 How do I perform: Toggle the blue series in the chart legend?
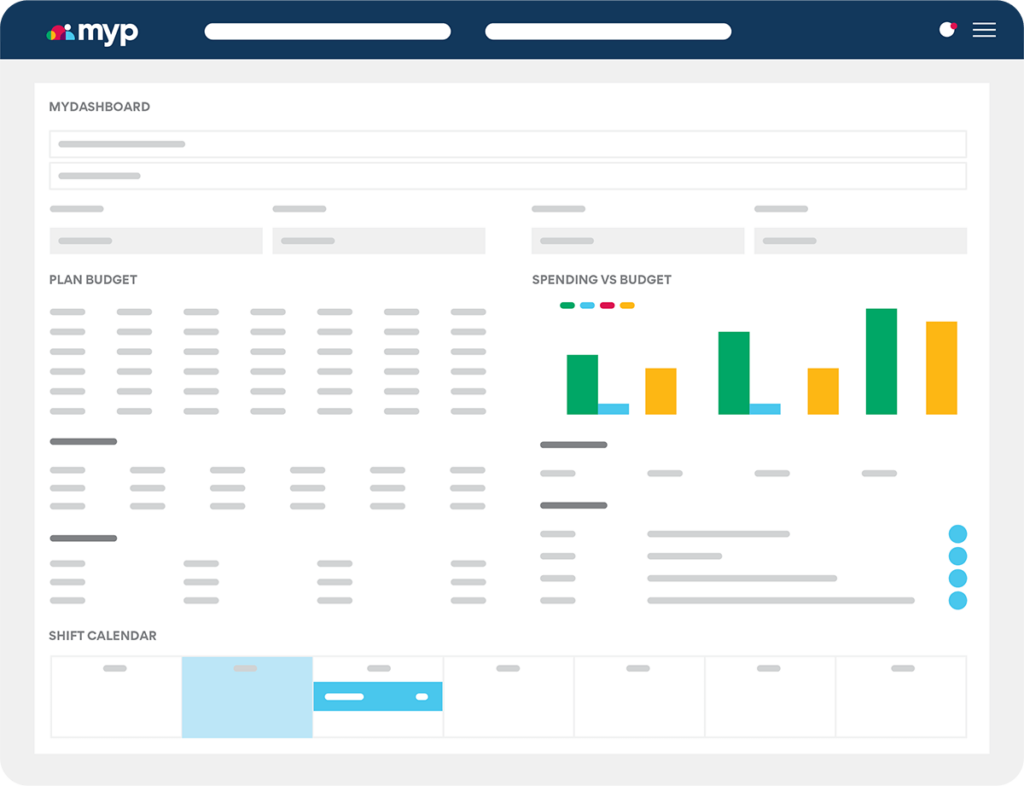point(588,305)
